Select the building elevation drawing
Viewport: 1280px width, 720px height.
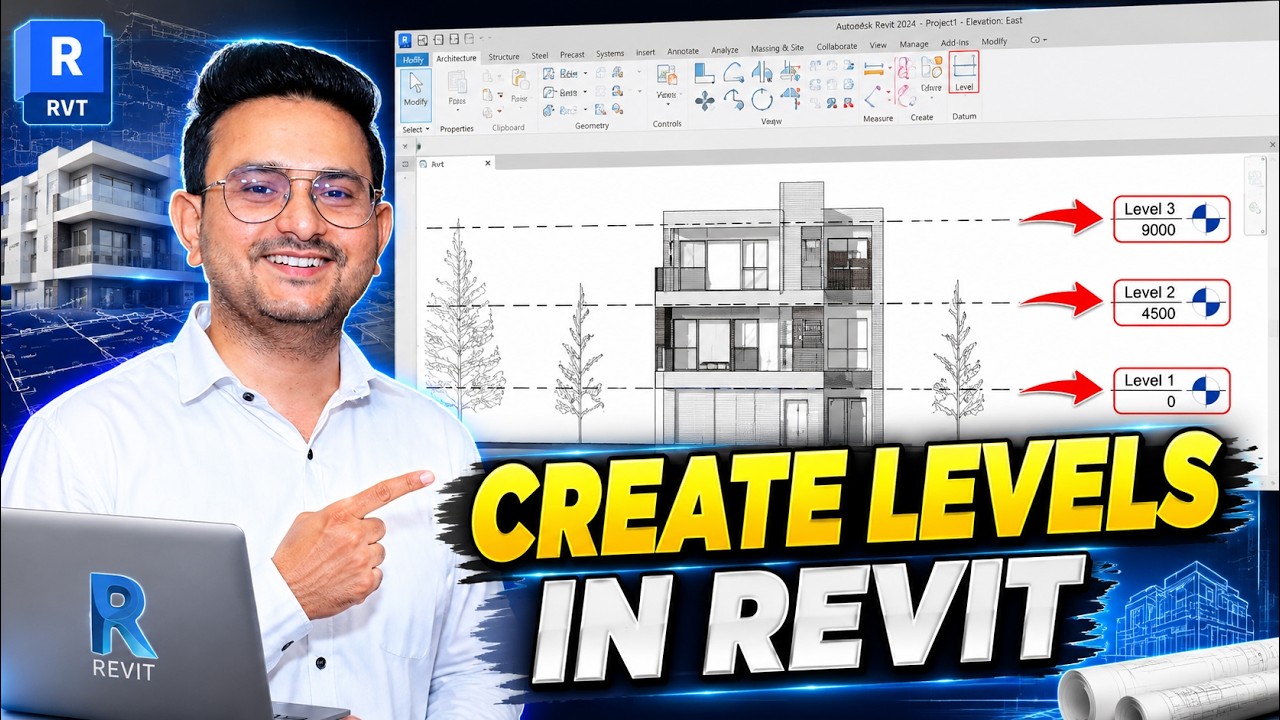click(x=768, y=312)
